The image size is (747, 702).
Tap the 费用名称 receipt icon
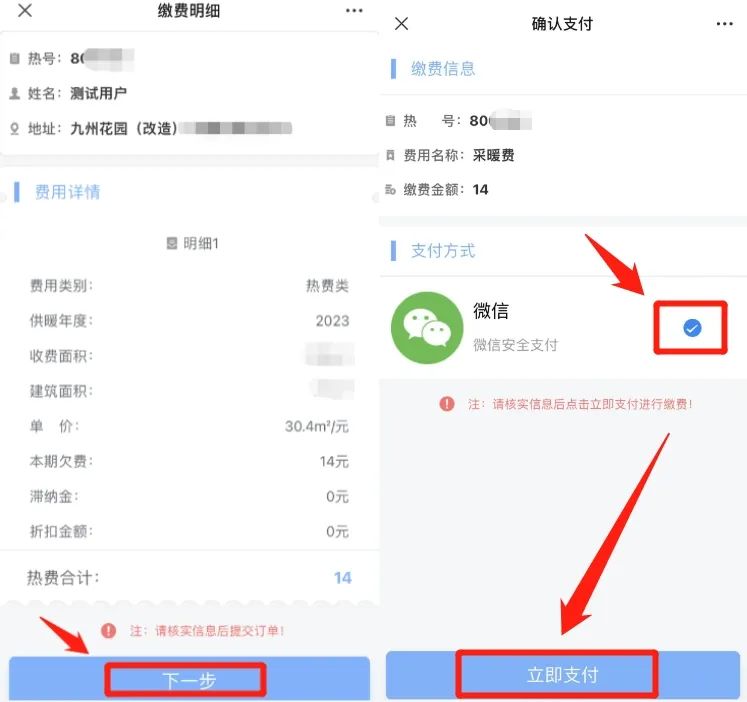point(390,155)
